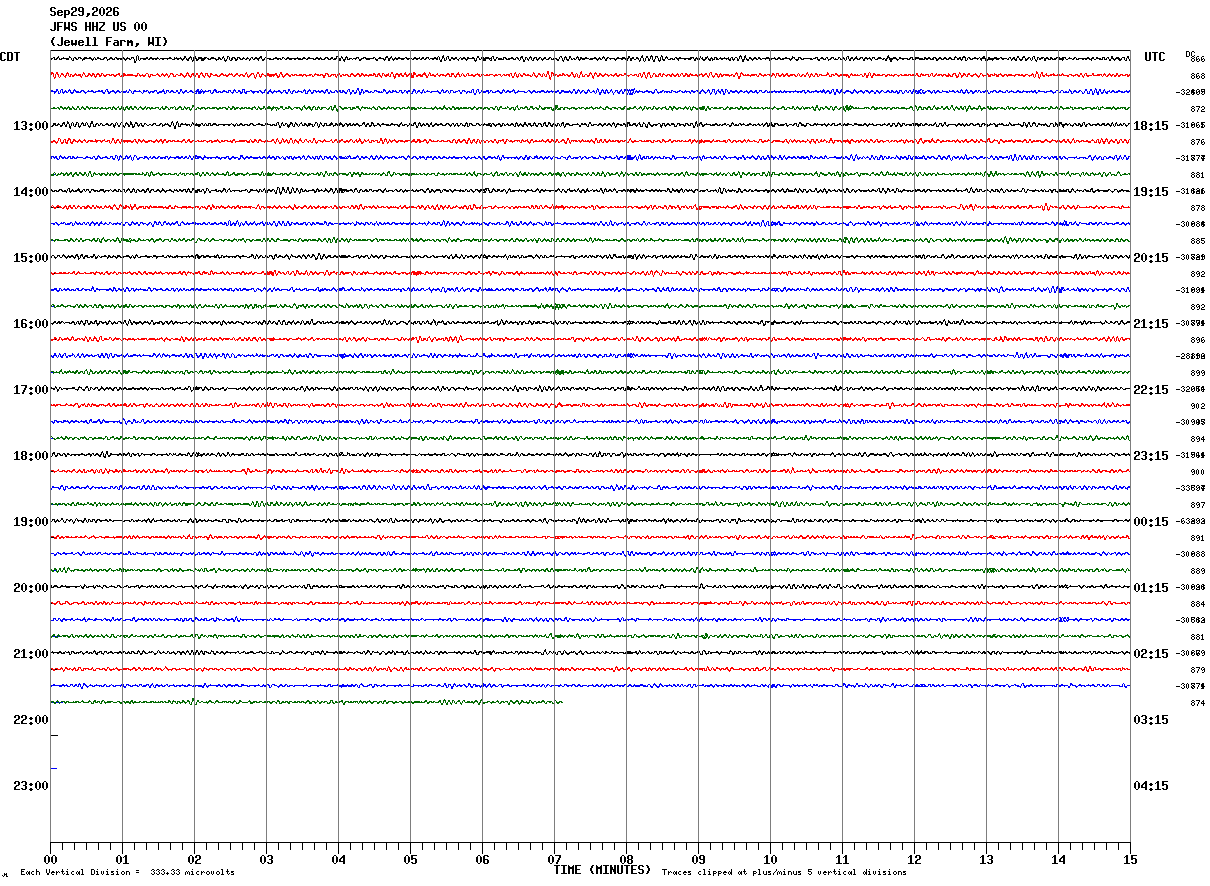The image size is (1210, 886).
Task: Click the 04:15 UTC label
Action: pyautogui.click(x=1150, y=786)
